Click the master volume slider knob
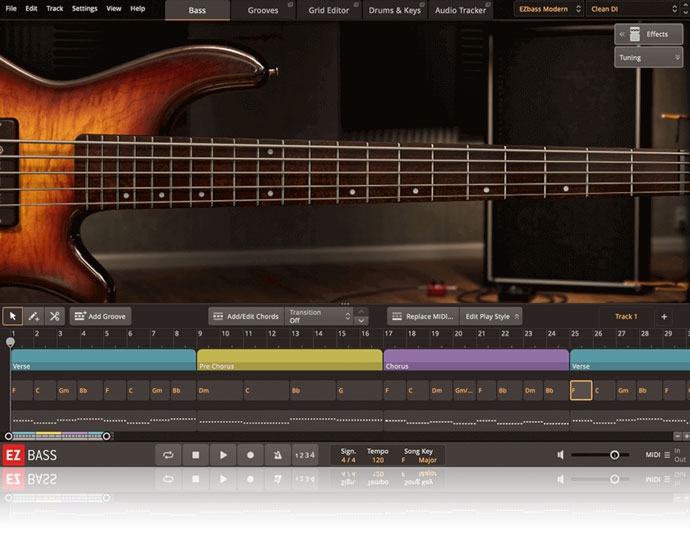 point(614,455)
